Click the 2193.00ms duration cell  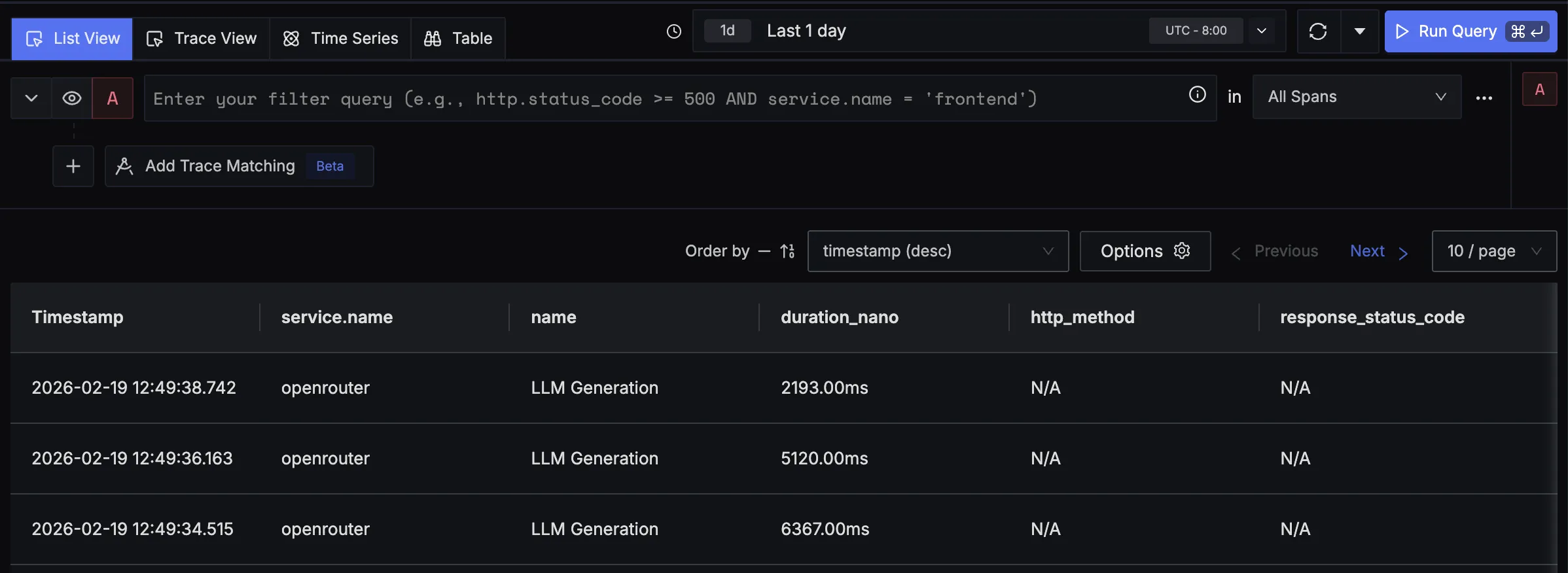pos(825,388)
